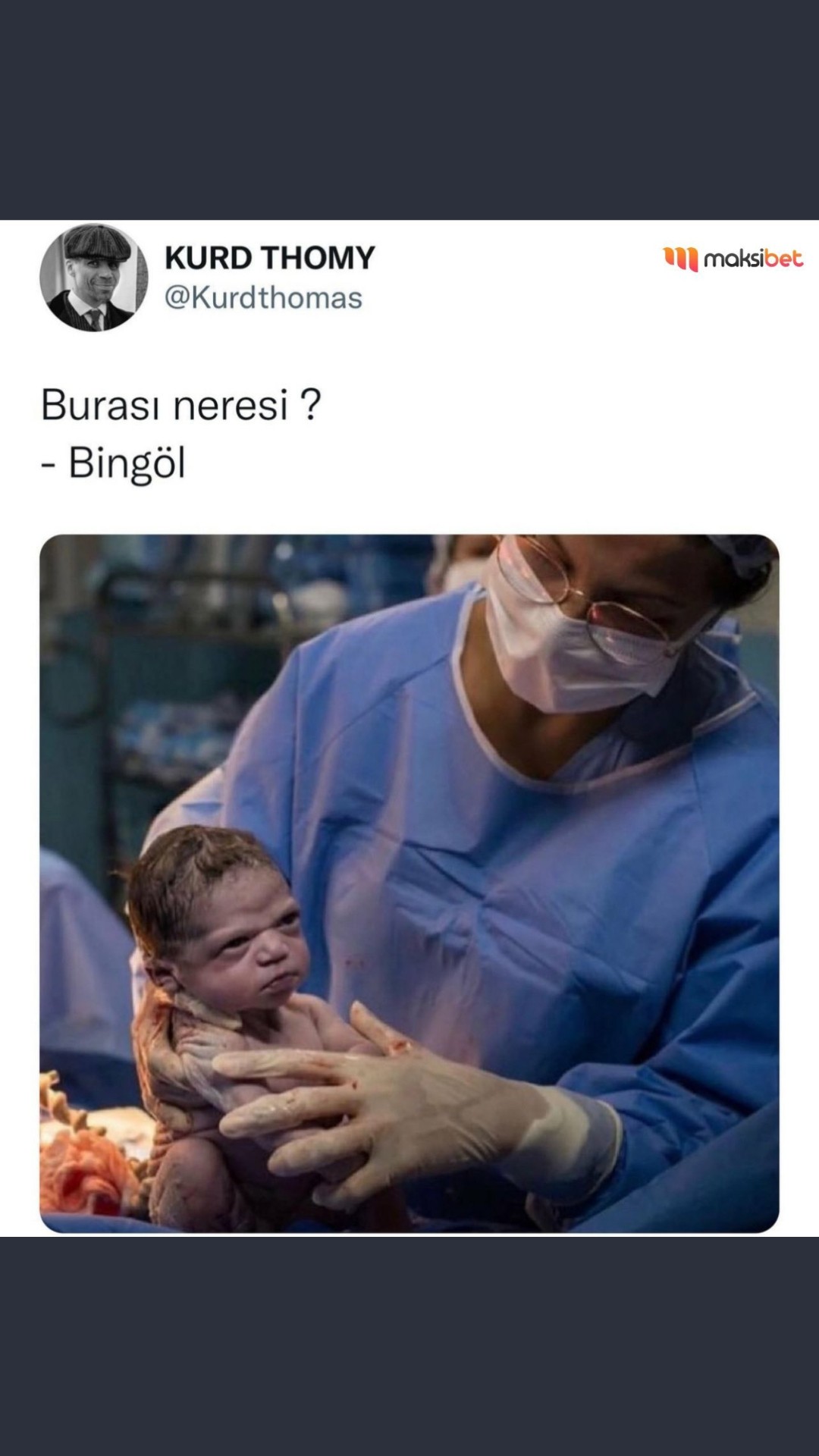The width and height of the screenshot is (819, 1456).
Task: Tap the question mark in tweet text
Action: pyautogui.click(x=310, y=404)
